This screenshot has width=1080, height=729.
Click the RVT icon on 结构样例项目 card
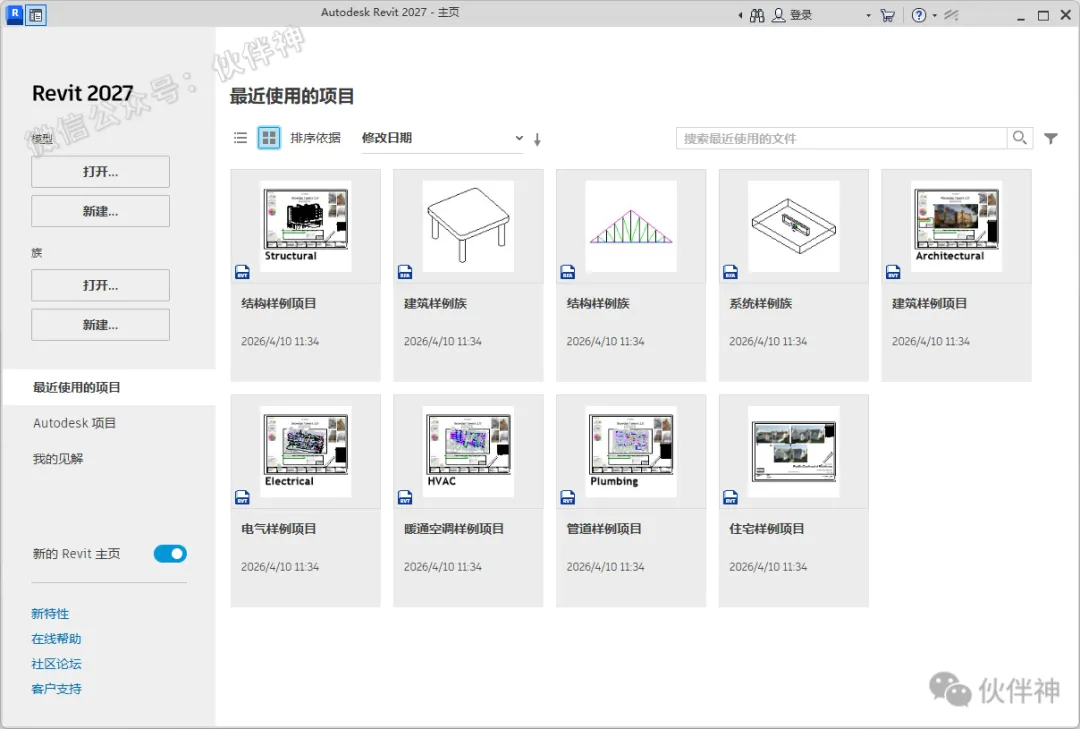pyautogui.click(x=242, y=272)
